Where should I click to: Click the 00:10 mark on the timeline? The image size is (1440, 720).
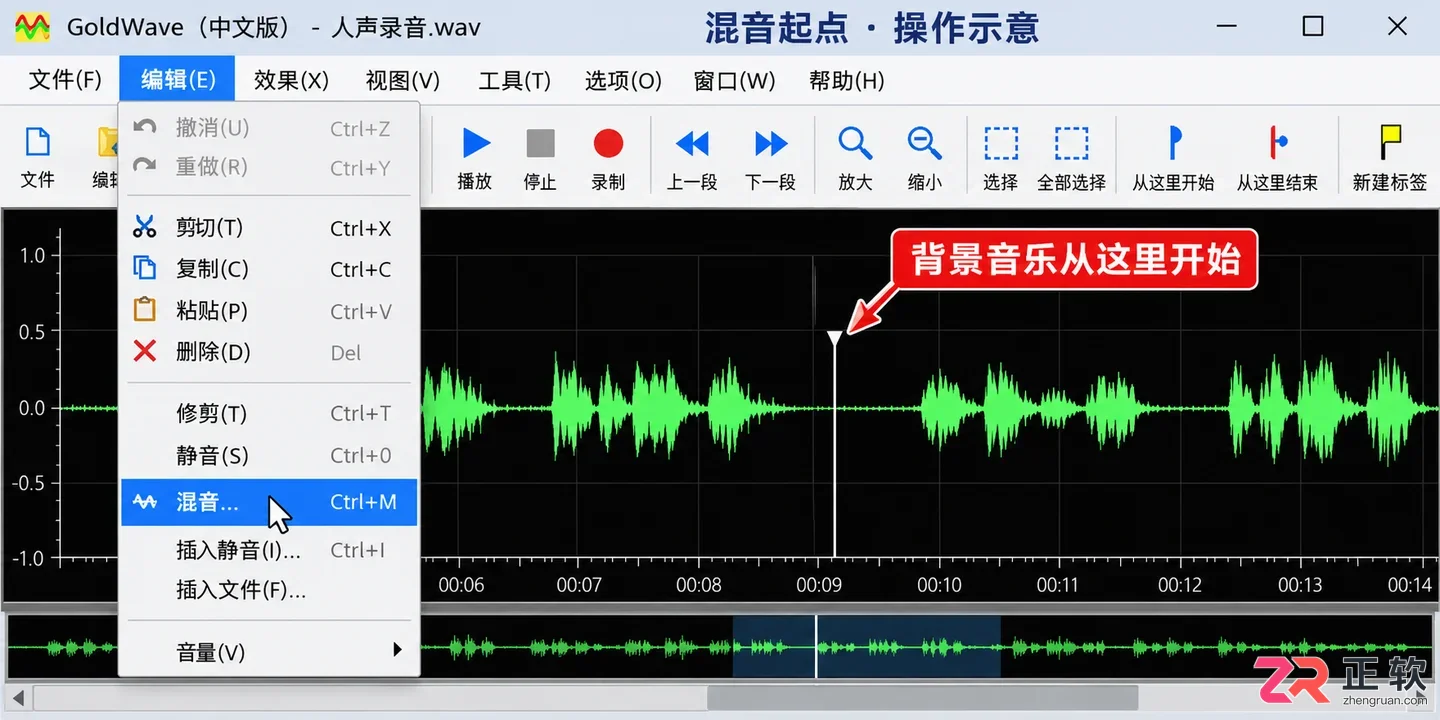coord(939,585)
